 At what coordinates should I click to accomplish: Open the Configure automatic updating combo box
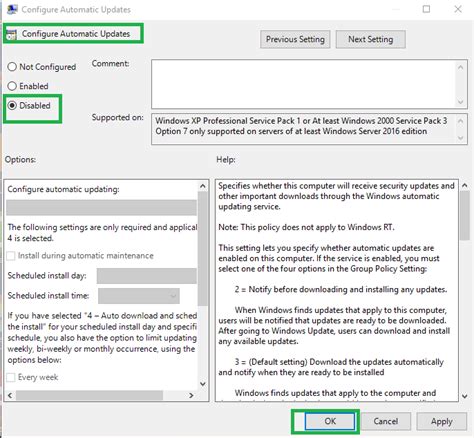101,208
